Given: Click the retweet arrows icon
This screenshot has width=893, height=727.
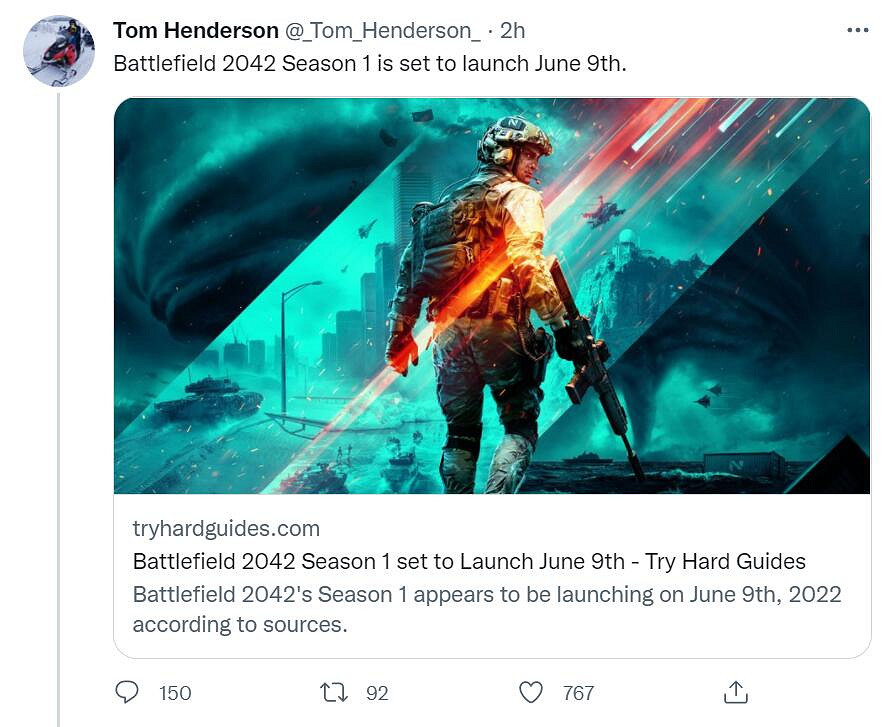Looking at the screenshot, I should coord(334,692).
